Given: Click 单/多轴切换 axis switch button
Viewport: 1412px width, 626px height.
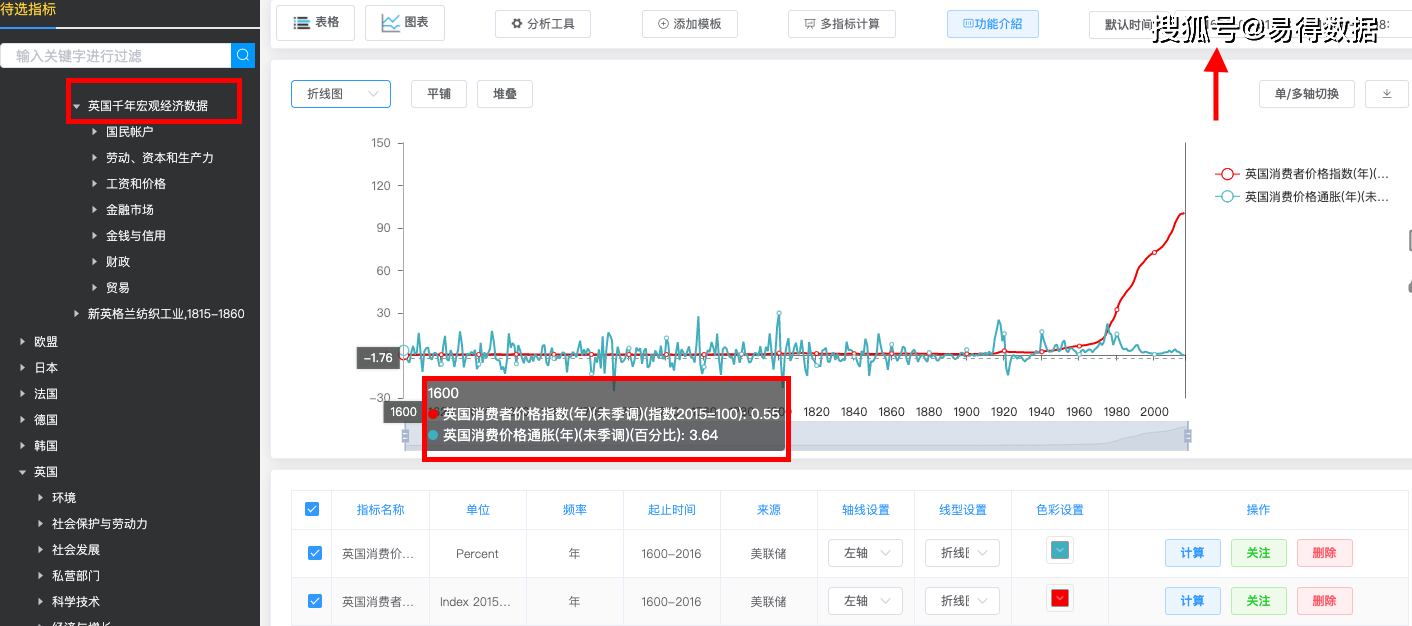Looking at the screenshot, I should pyautogui.click(x=1306, y=94).
